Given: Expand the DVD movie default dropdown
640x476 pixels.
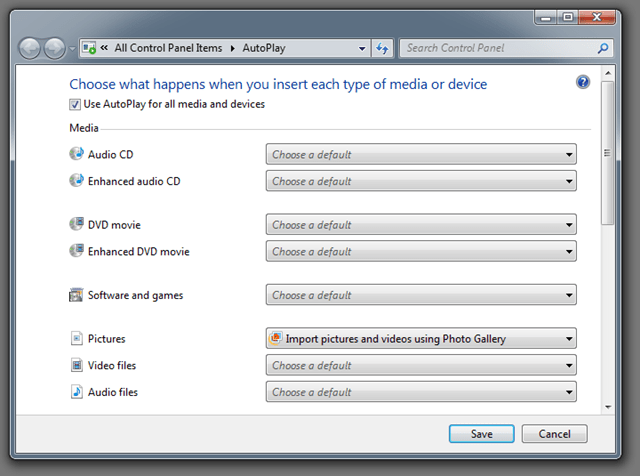Looking at the screenshot, I should (x=421, y=225).
